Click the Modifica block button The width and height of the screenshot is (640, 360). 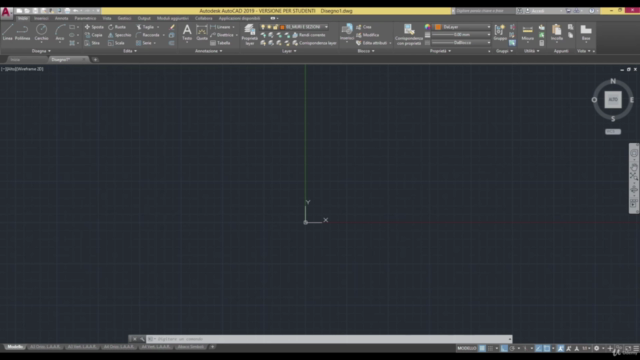[x=367, y=35]
